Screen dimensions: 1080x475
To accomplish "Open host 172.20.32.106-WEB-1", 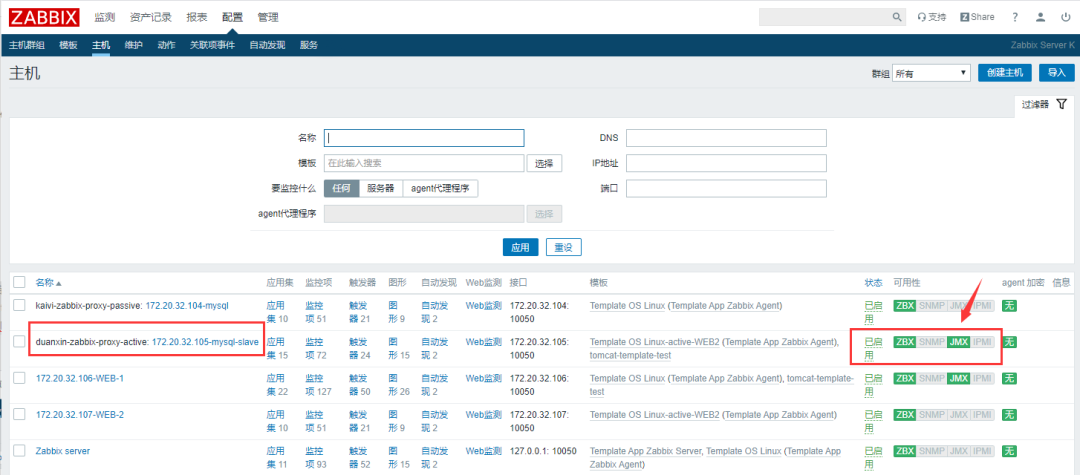I will point(80,378).
